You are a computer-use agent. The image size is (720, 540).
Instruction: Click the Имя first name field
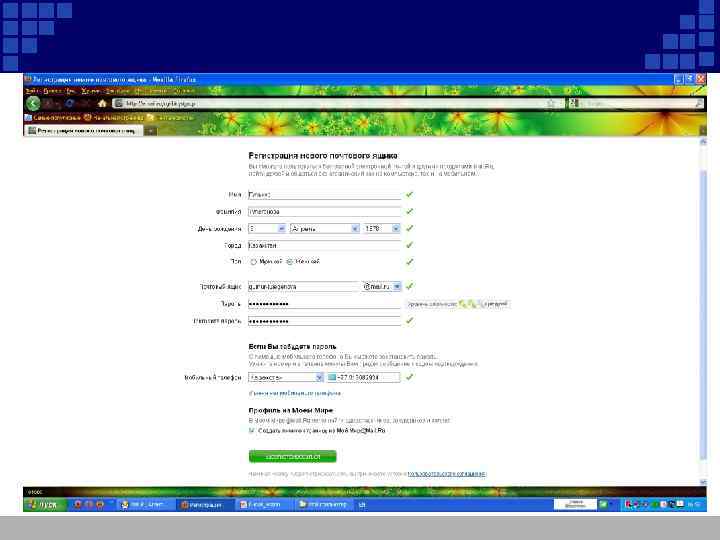click(324, 195)
